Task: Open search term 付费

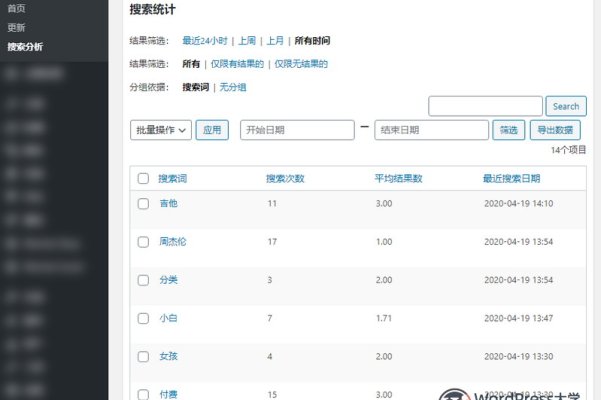Action: tap(168, 395)
